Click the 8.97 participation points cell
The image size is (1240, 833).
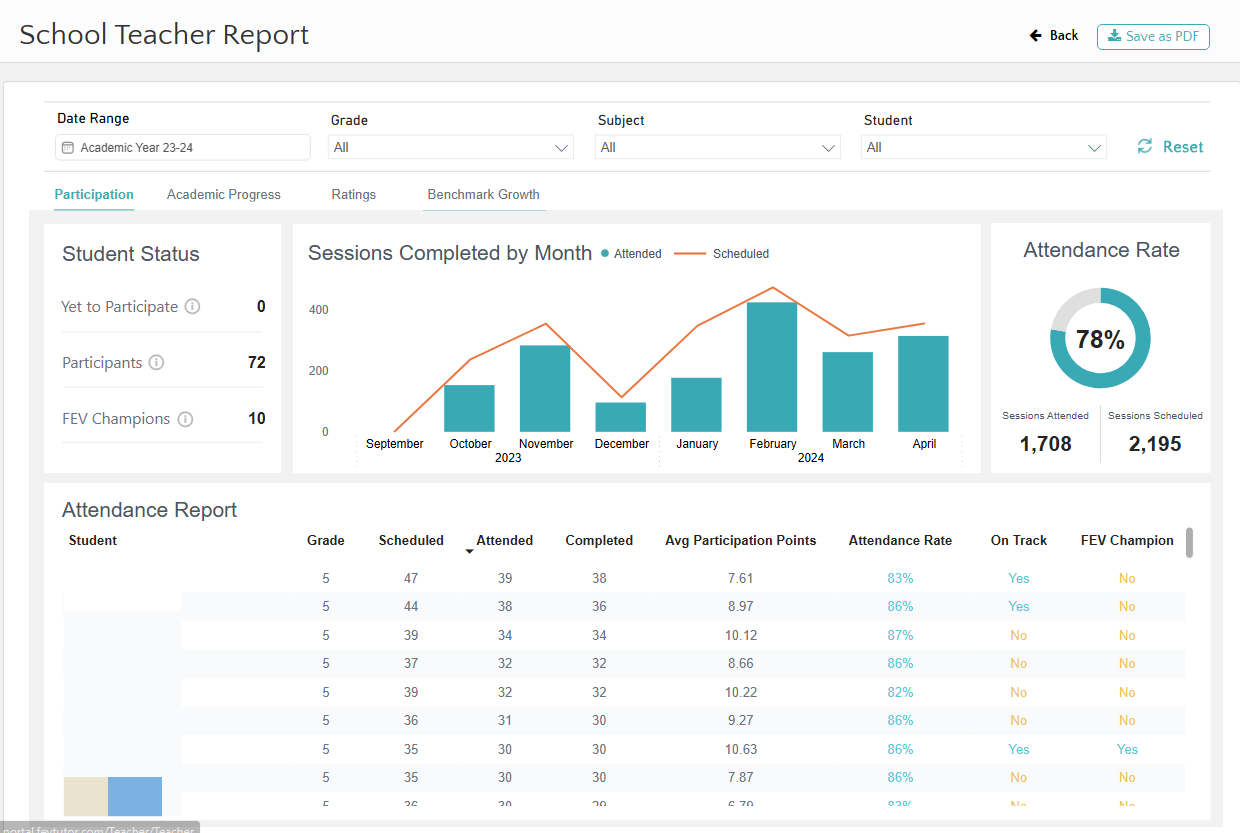click(741, 606)
